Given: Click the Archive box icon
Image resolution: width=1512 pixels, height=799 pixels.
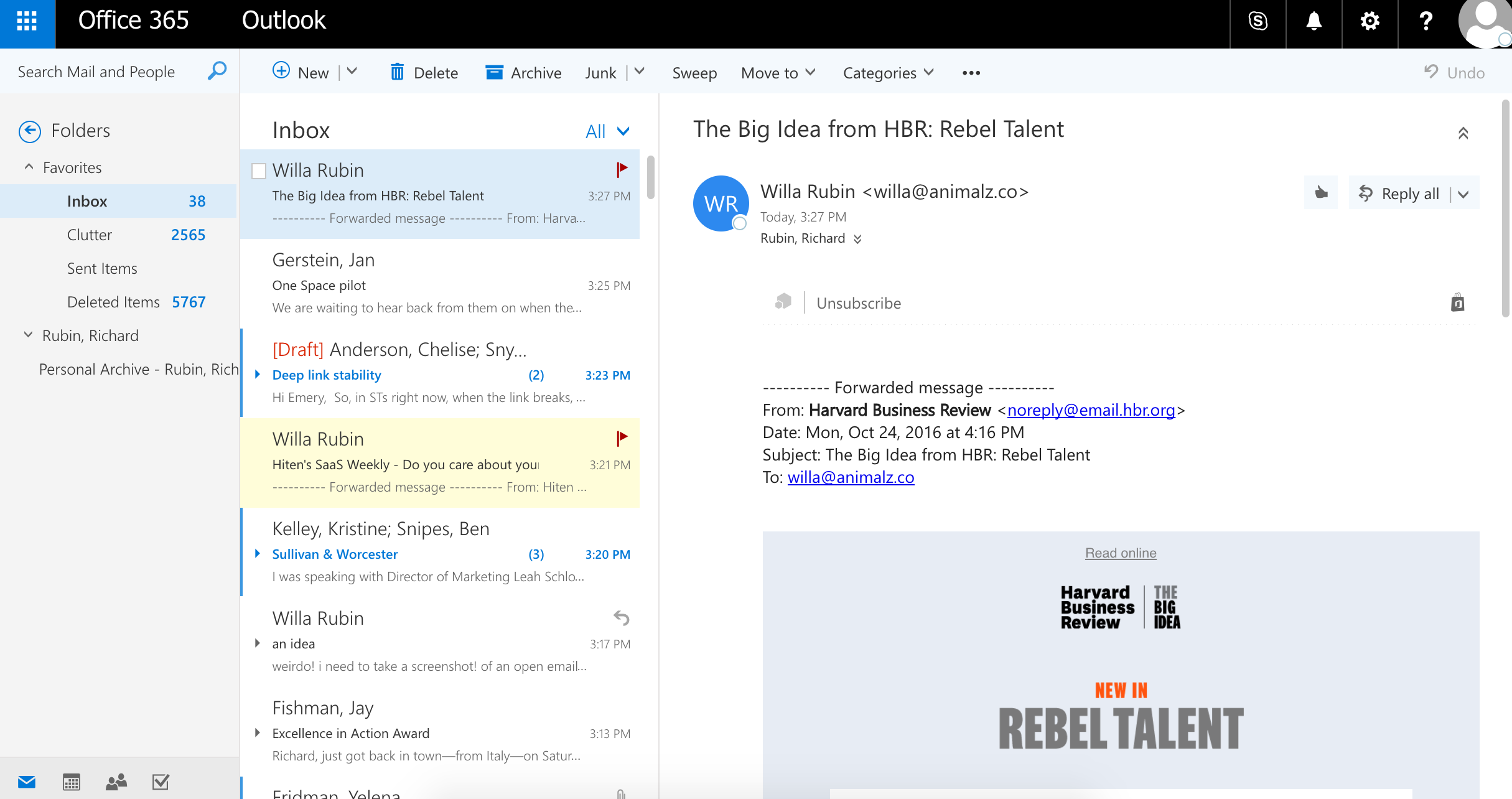Looking at the screenshot, I should click(494, 72).
